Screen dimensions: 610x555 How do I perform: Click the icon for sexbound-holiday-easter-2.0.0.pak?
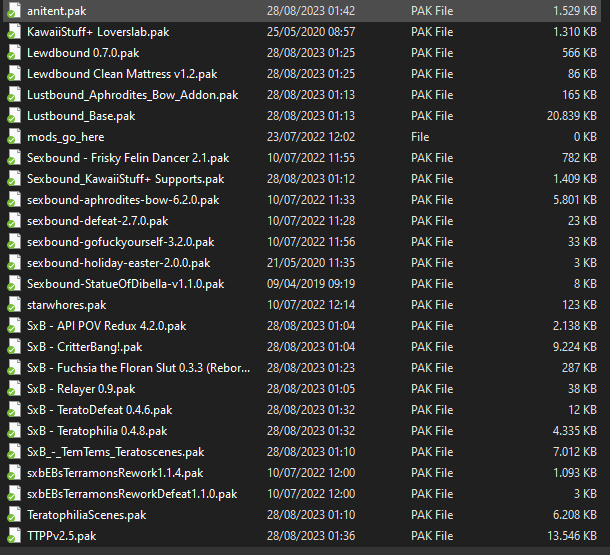(14, 263)
